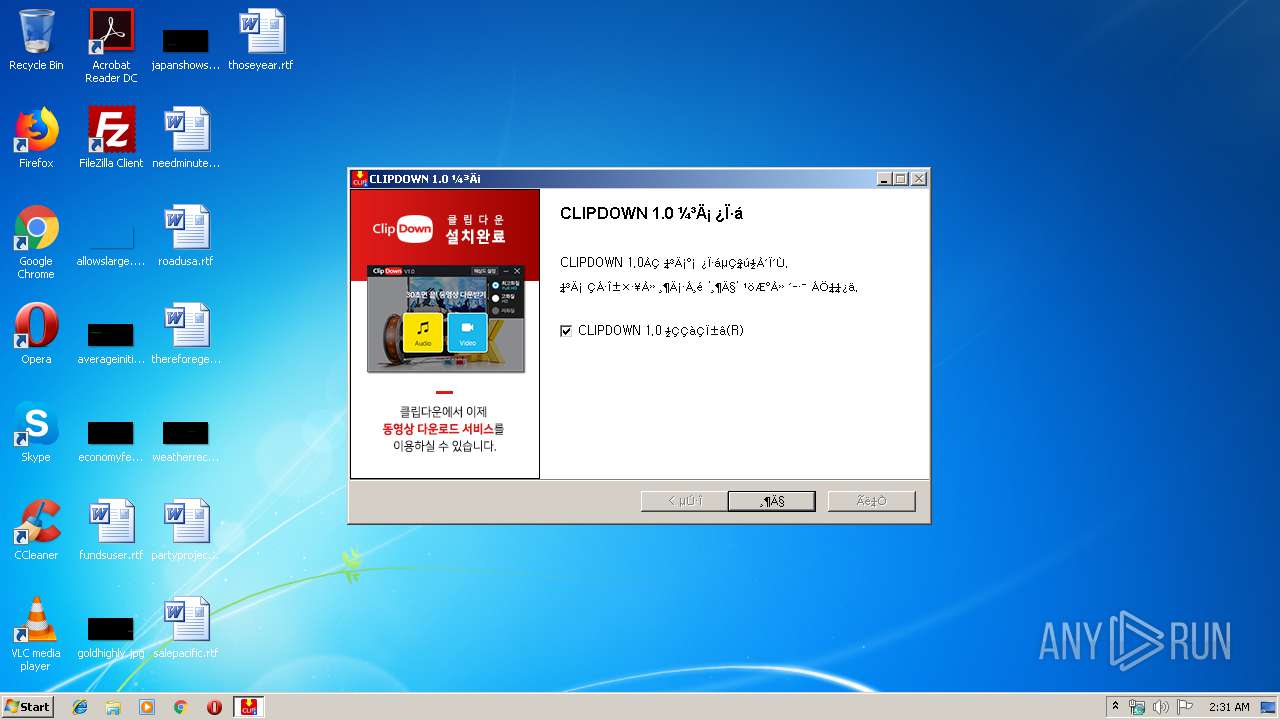Image resolution: width=1280 pixels, height=720 pixels.
Task: Open the japanshows desktop file
Action: click(x=186, y=46)
